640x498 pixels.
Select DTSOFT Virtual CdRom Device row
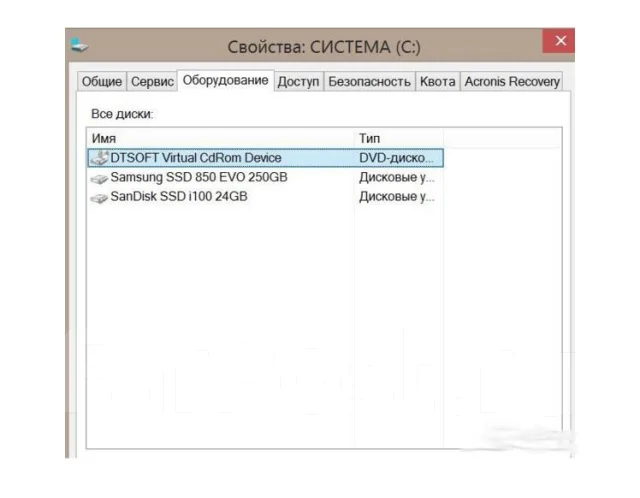coord(266,158)
